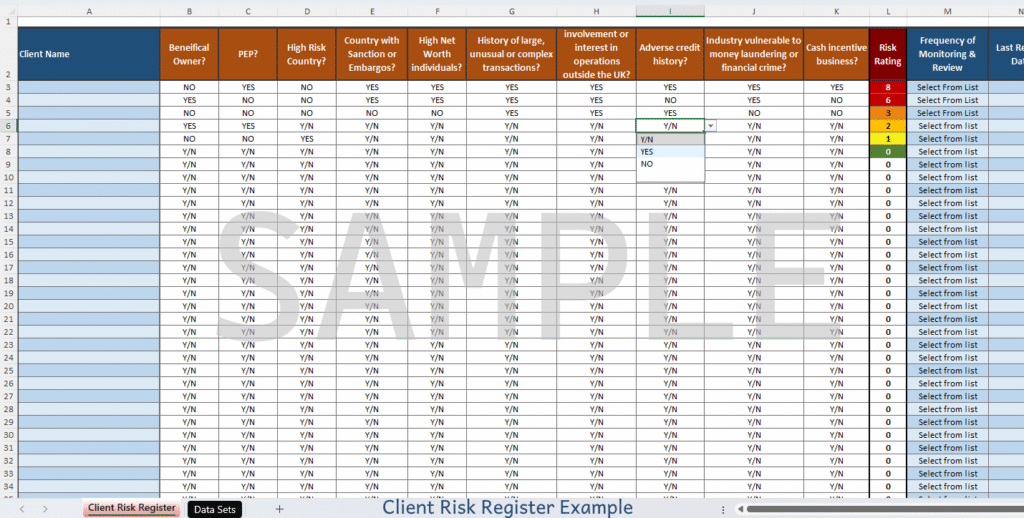Screen dimensions: 1024x518
Task: Click the red risk rating cell showing 8
Action: coord(887,88)
